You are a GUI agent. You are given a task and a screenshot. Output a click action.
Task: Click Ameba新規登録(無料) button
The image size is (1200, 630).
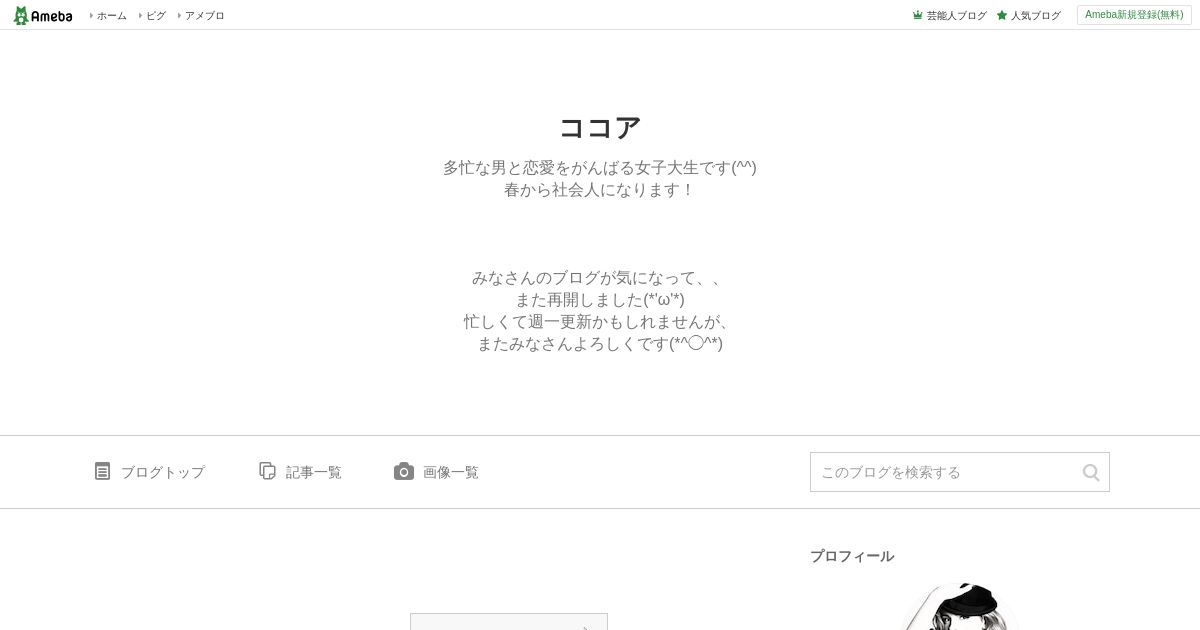click(x=1134, y=15)
